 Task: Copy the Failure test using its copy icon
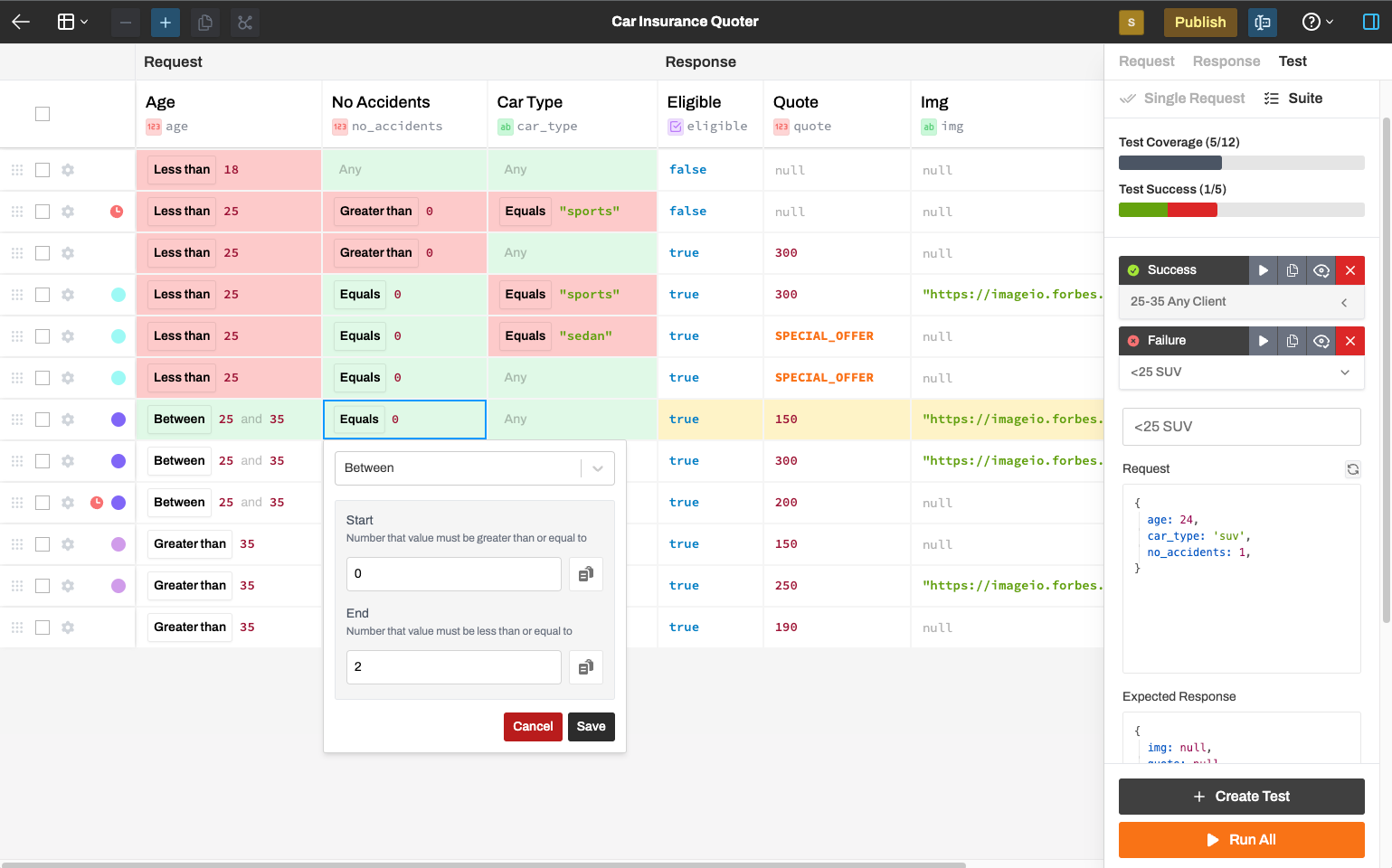(x=1292, y=341)
